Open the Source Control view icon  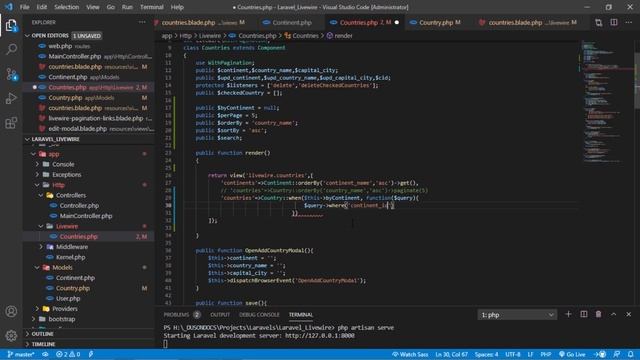coord(11,74)
